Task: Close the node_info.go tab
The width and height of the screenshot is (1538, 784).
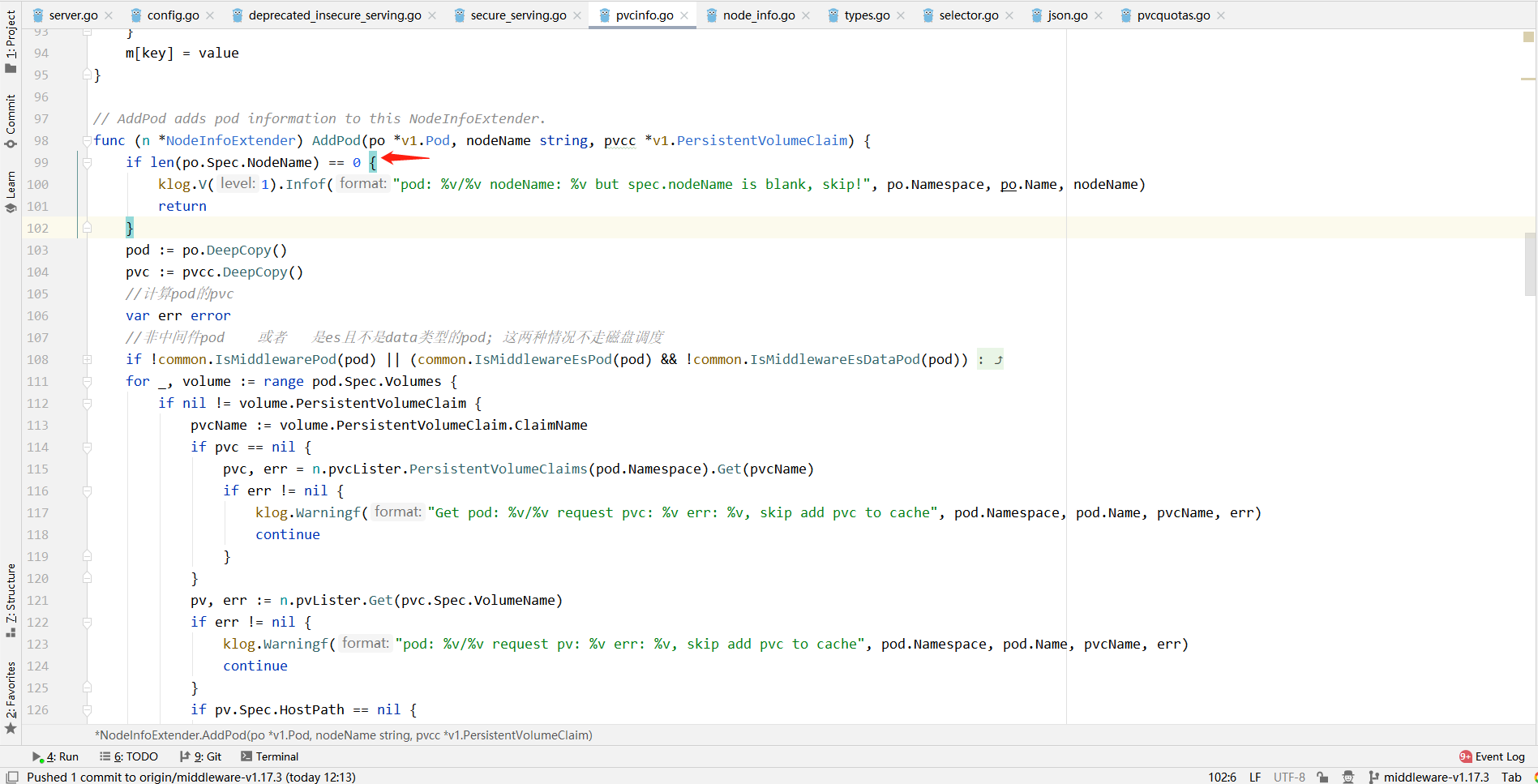Action: [806, 15]
